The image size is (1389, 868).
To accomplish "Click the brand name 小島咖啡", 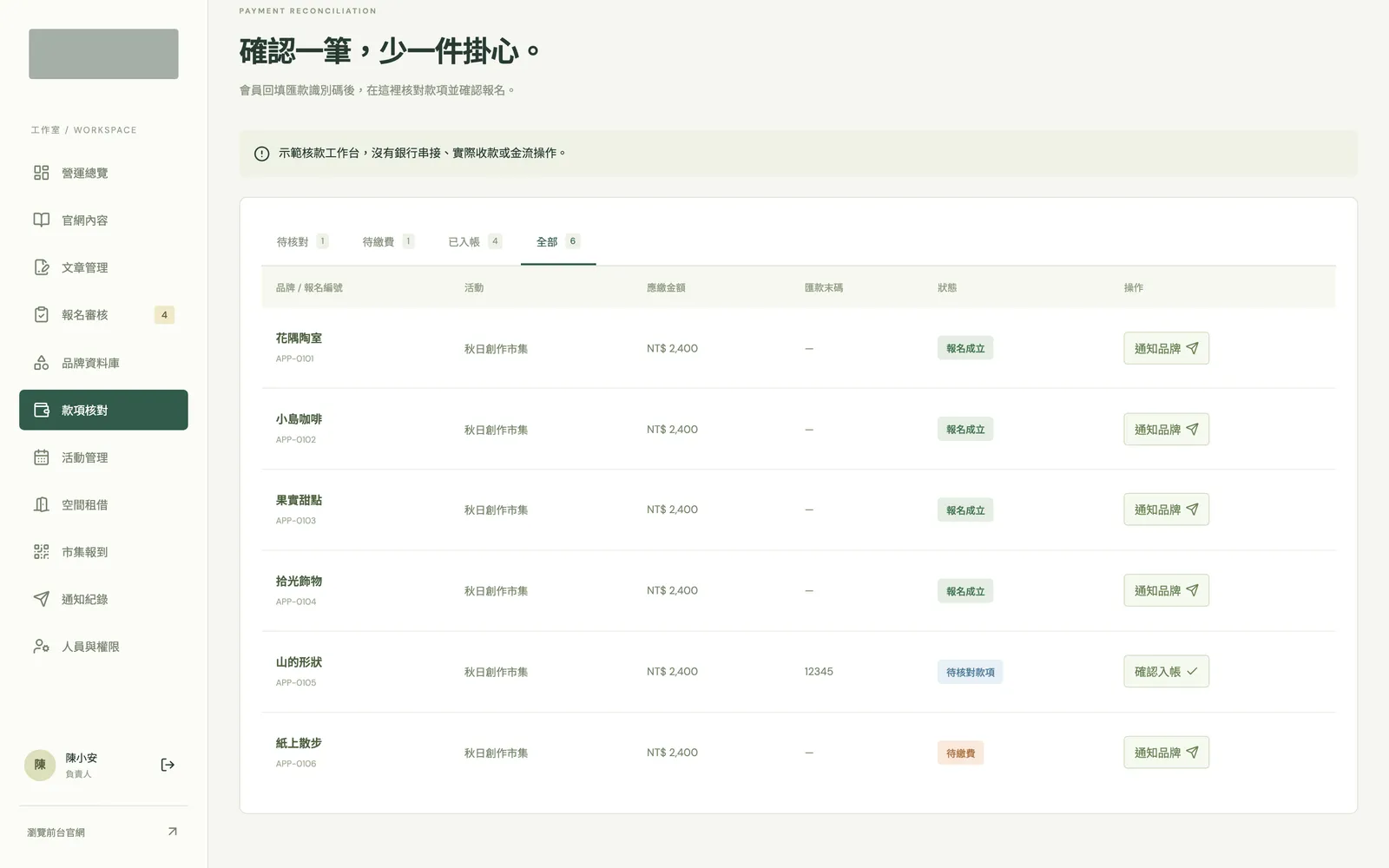I will click(299, 418).
